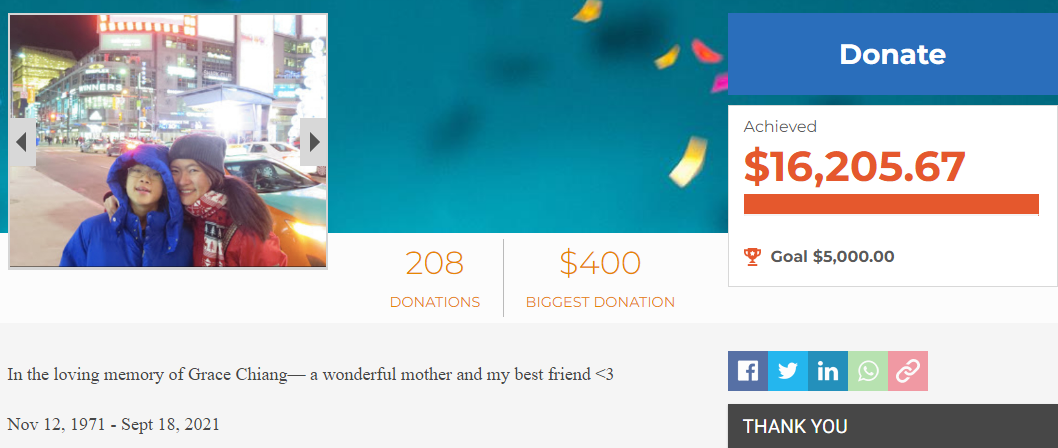Viewport: 1058px width, 448px height.
Task: Select the $16,205.67 achieved amount
Action: [x=854, y=167]
